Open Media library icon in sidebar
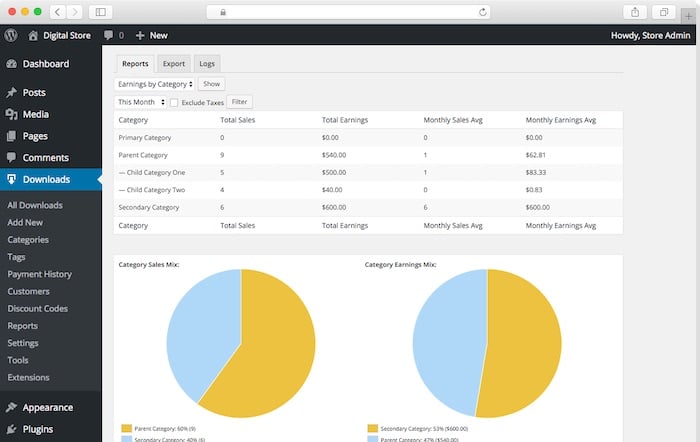Viewport: 700px width, 442px height. [11, 114]
